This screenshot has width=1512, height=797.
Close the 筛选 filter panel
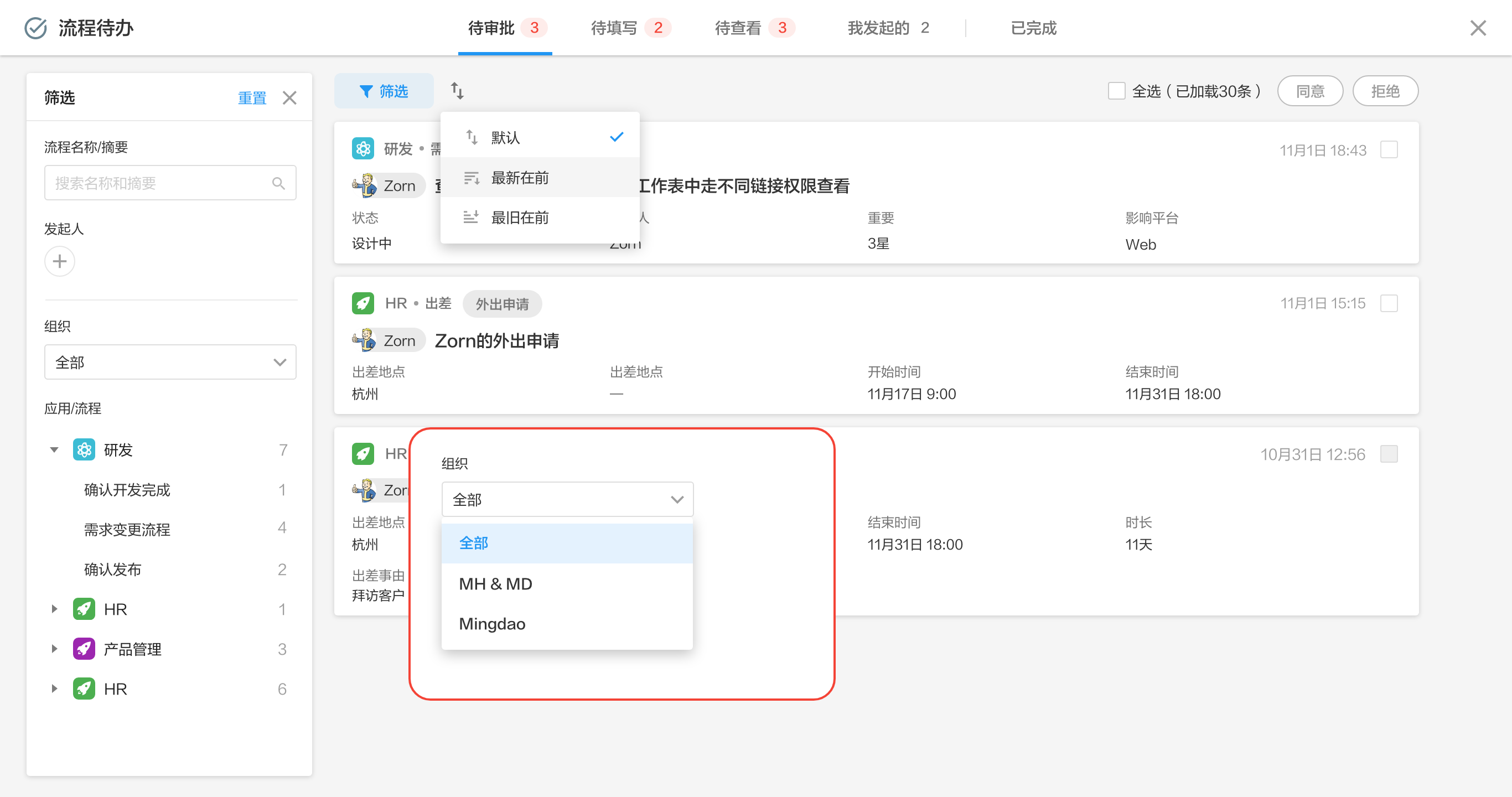[x=289, y=98]
